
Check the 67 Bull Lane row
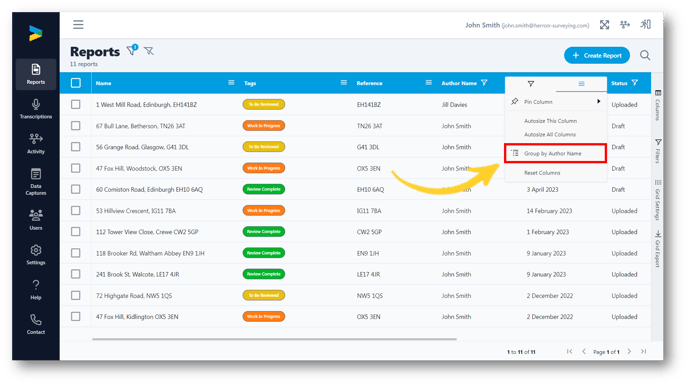pyautogui.click(x=75, y=126)
